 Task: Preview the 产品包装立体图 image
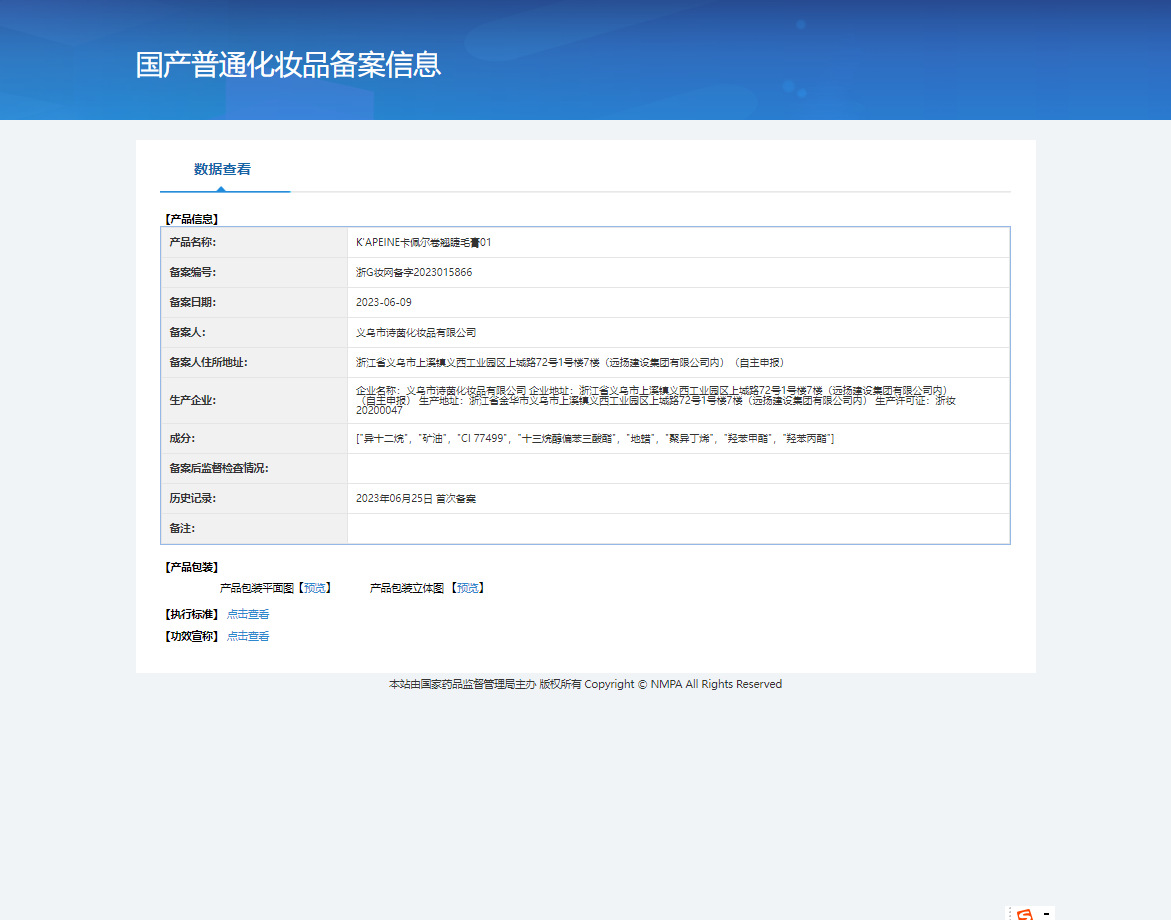[468, 588]
